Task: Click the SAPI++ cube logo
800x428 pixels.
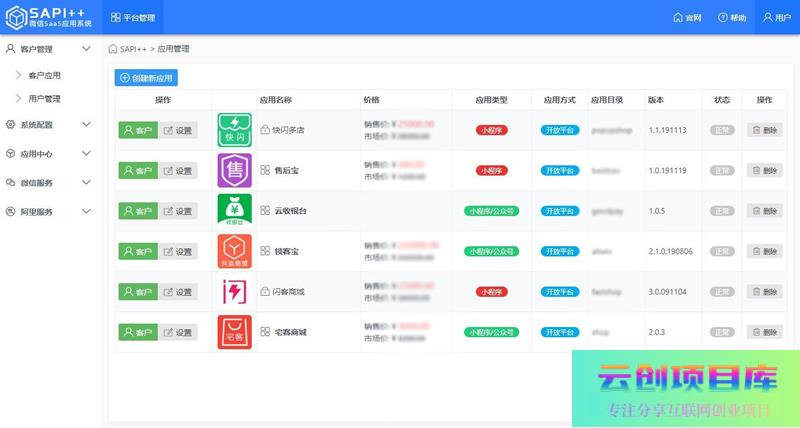Action: pos(16,17)
